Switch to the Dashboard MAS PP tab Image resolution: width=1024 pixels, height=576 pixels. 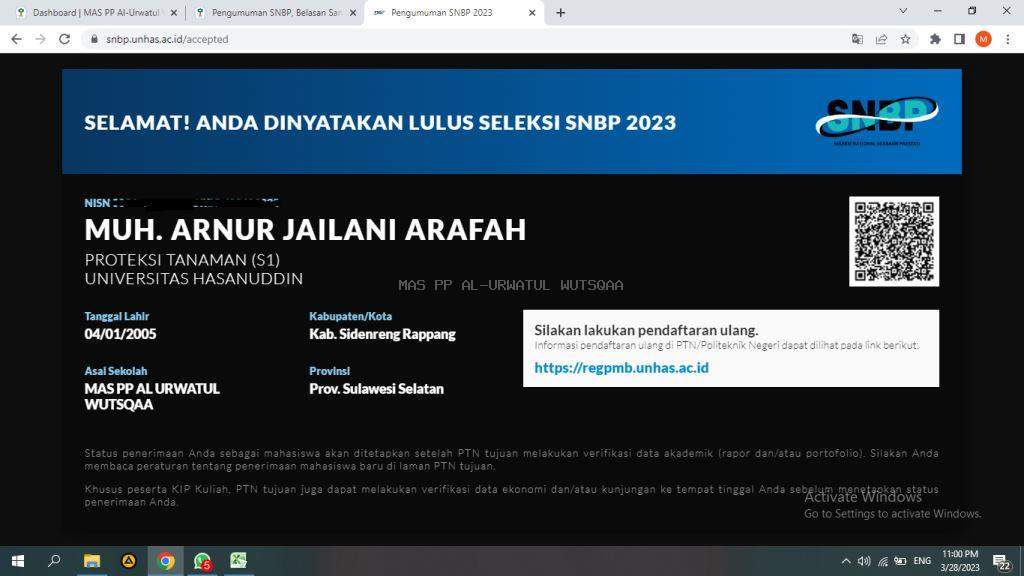click(90, 13)
